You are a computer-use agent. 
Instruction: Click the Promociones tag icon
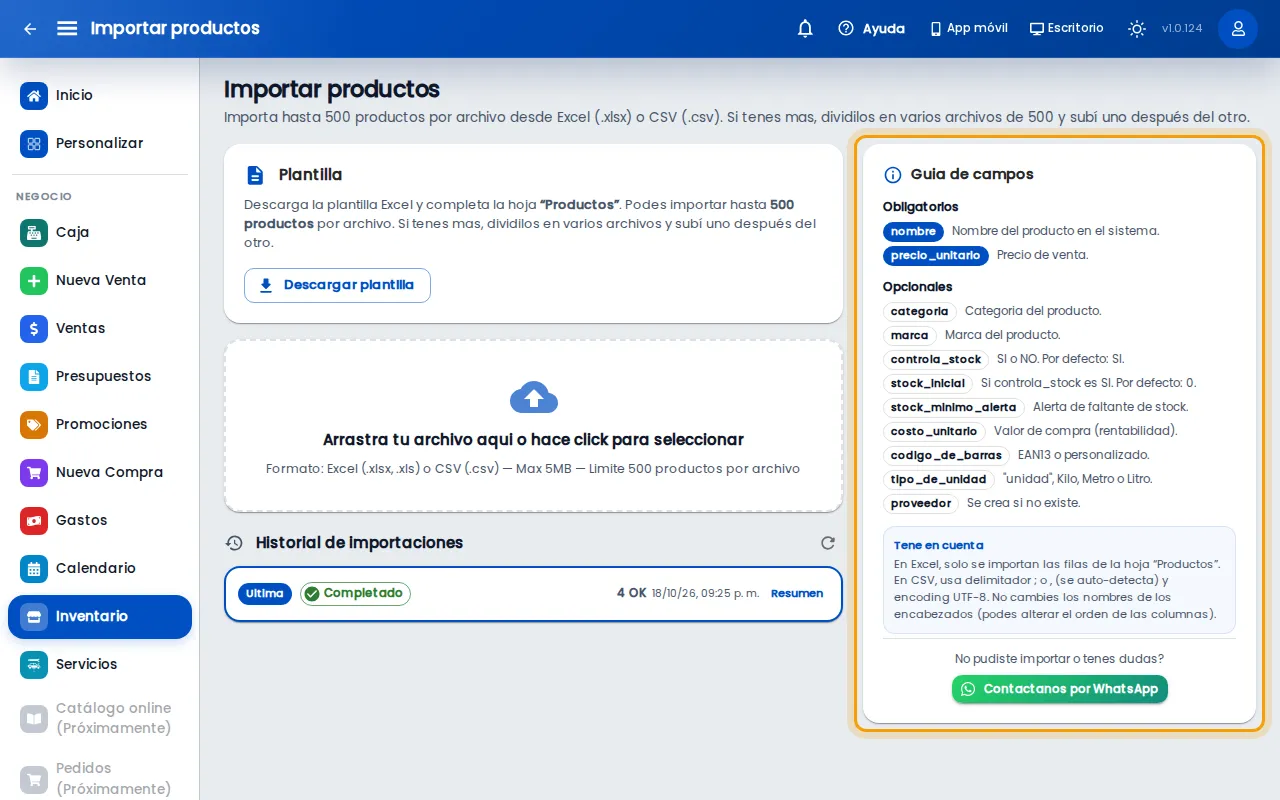tap(34, 425)
